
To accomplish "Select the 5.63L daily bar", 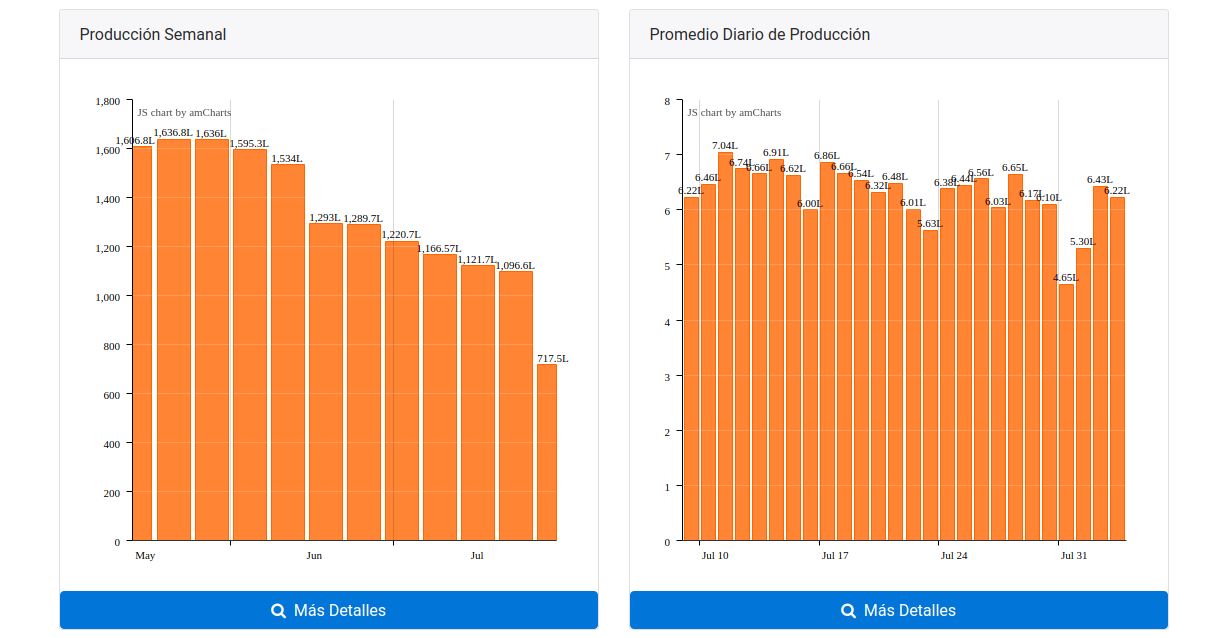I will click(x=930, y=386).
